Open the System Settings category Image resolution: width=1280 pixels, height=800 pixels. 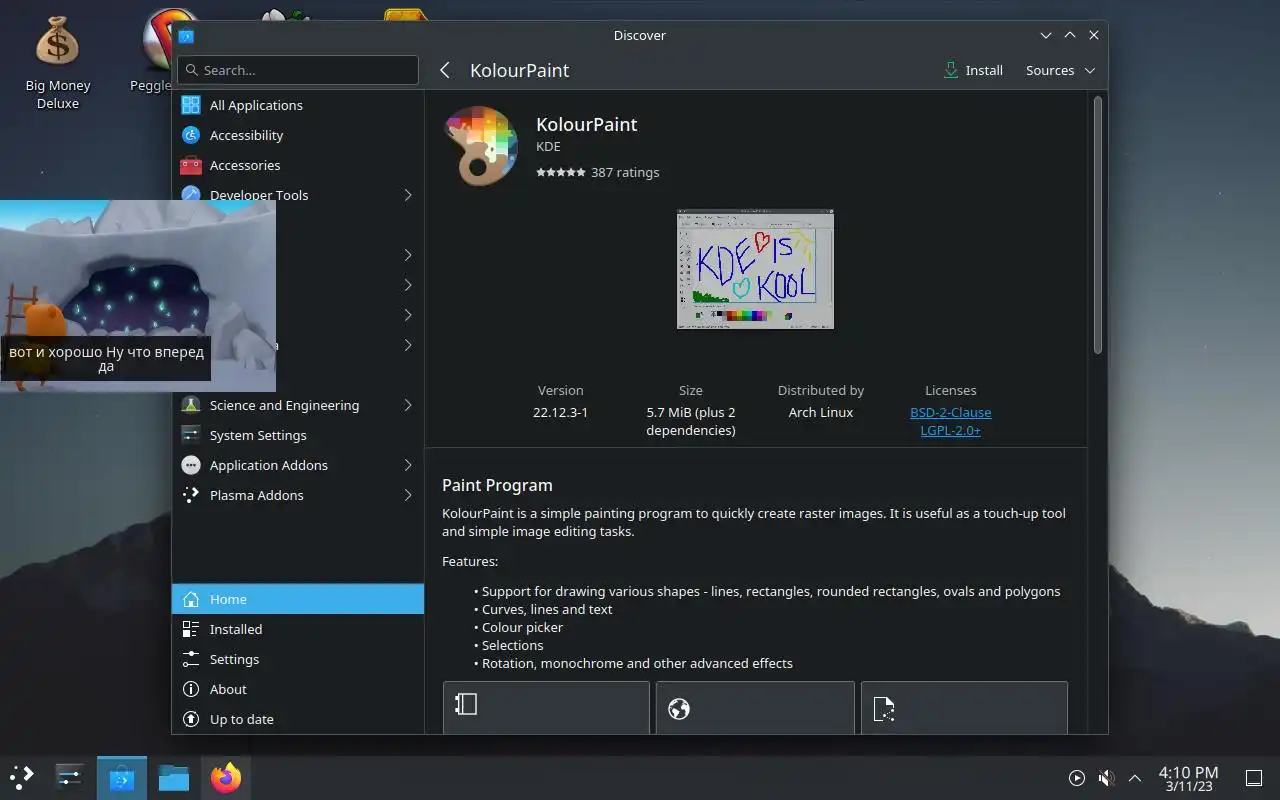pyautogui.click(x=298, y=435)
